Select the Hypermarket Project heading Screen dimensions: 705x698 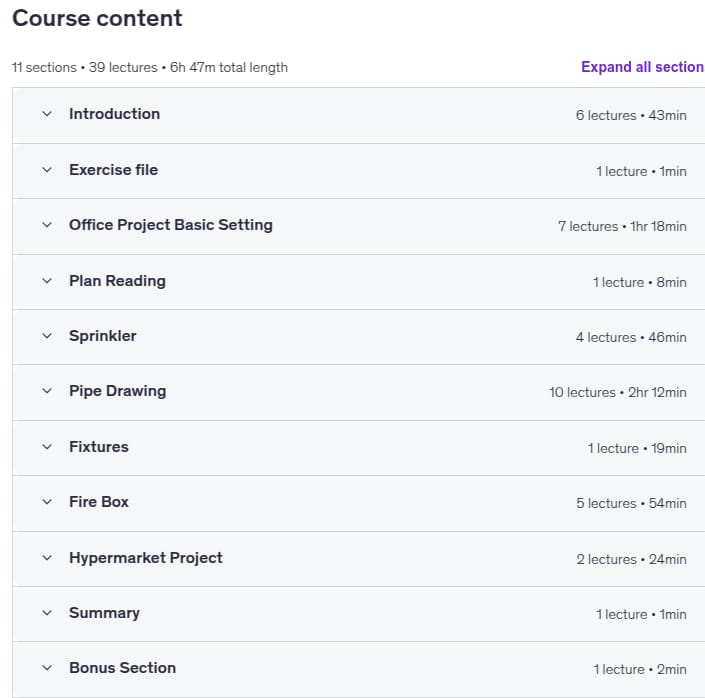point(146,558)
